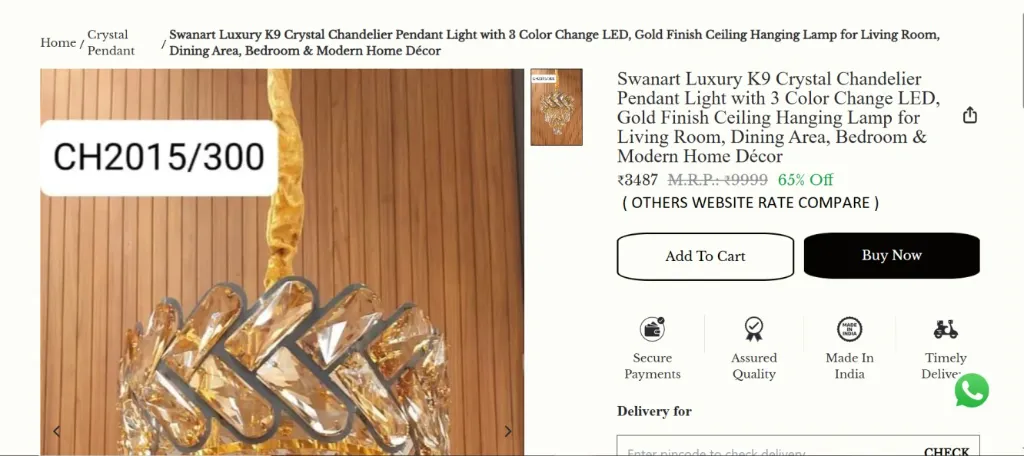Open WhatsApp chat floating icon
This screenshot has height=456, width=1024.
pos(972,391)
